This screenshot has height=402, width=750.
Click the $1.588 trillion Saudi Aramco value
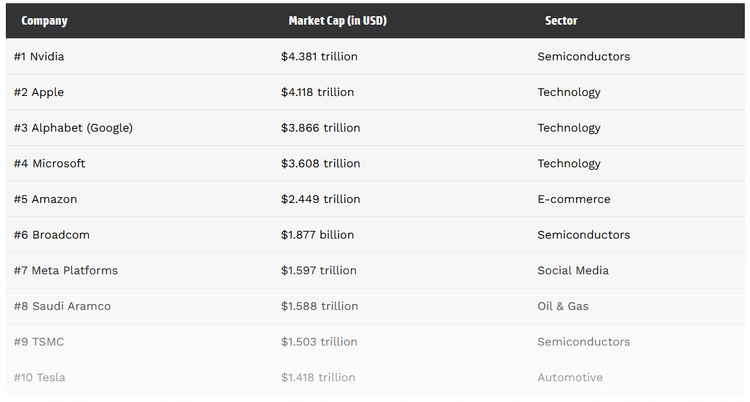coord(319,306)
